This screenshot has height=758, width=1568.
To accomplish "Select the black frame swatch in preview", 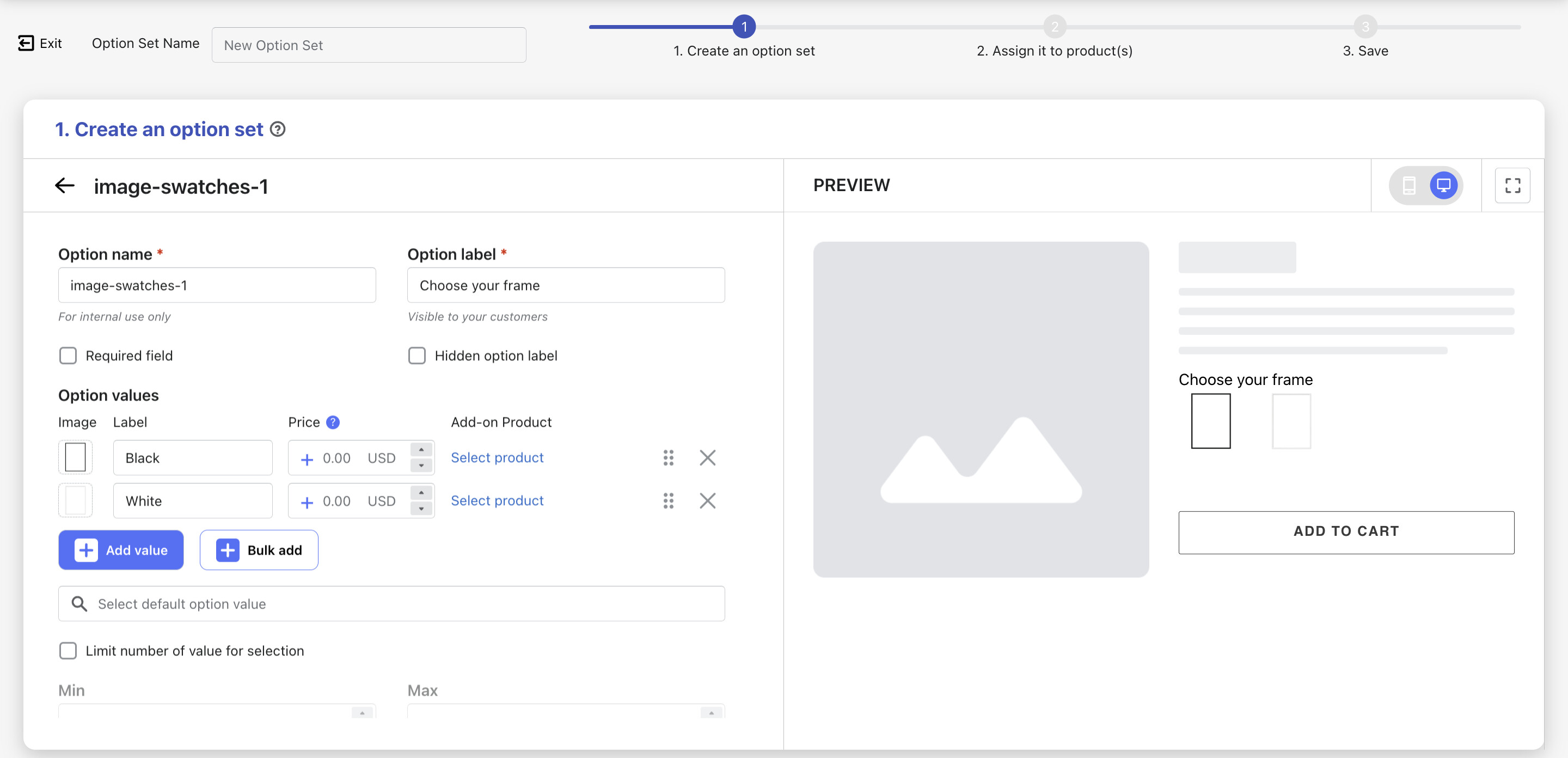I will (1210, 421).
